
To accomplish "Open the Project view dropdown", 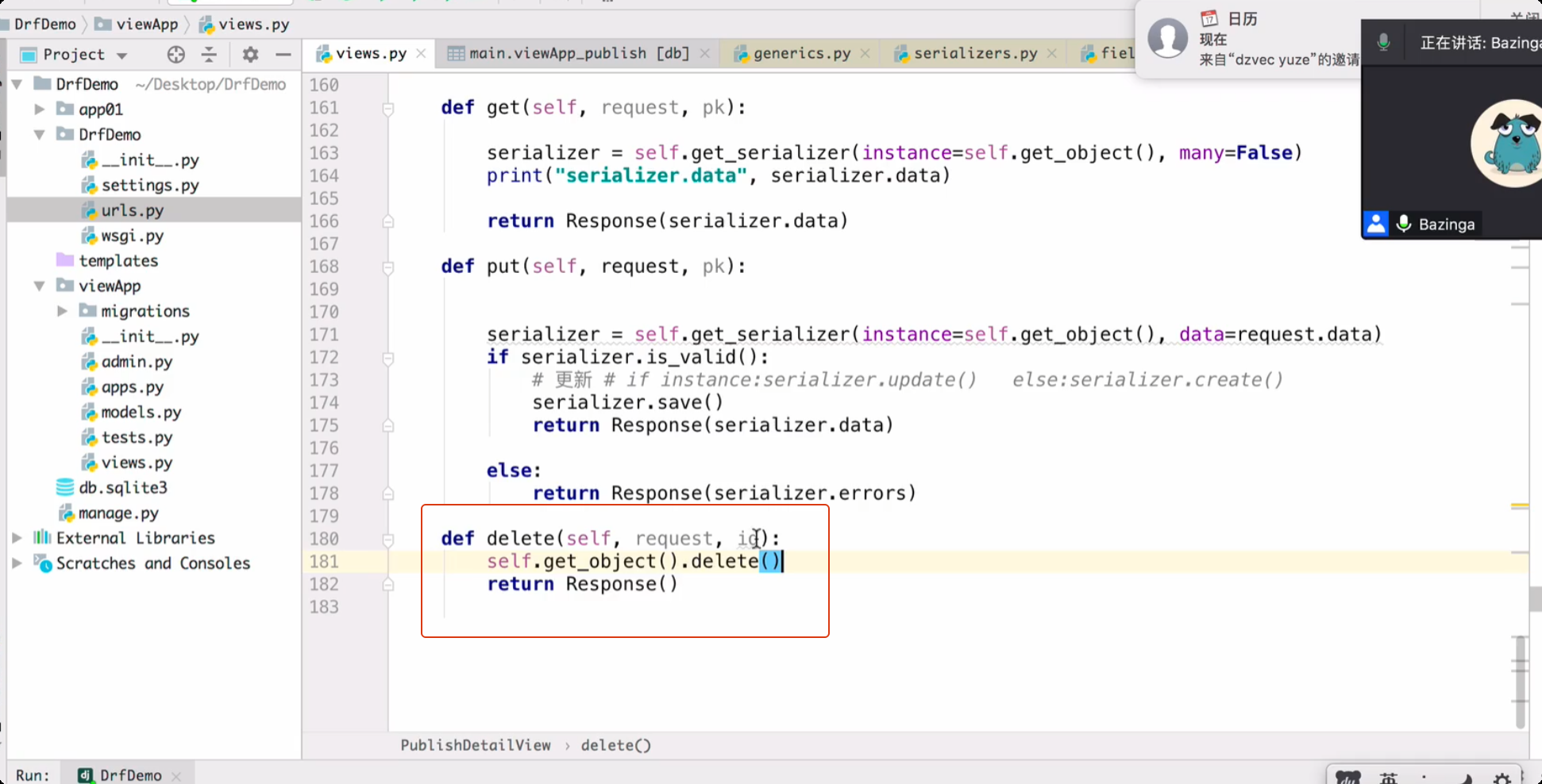I will click(x=122, y=55).
